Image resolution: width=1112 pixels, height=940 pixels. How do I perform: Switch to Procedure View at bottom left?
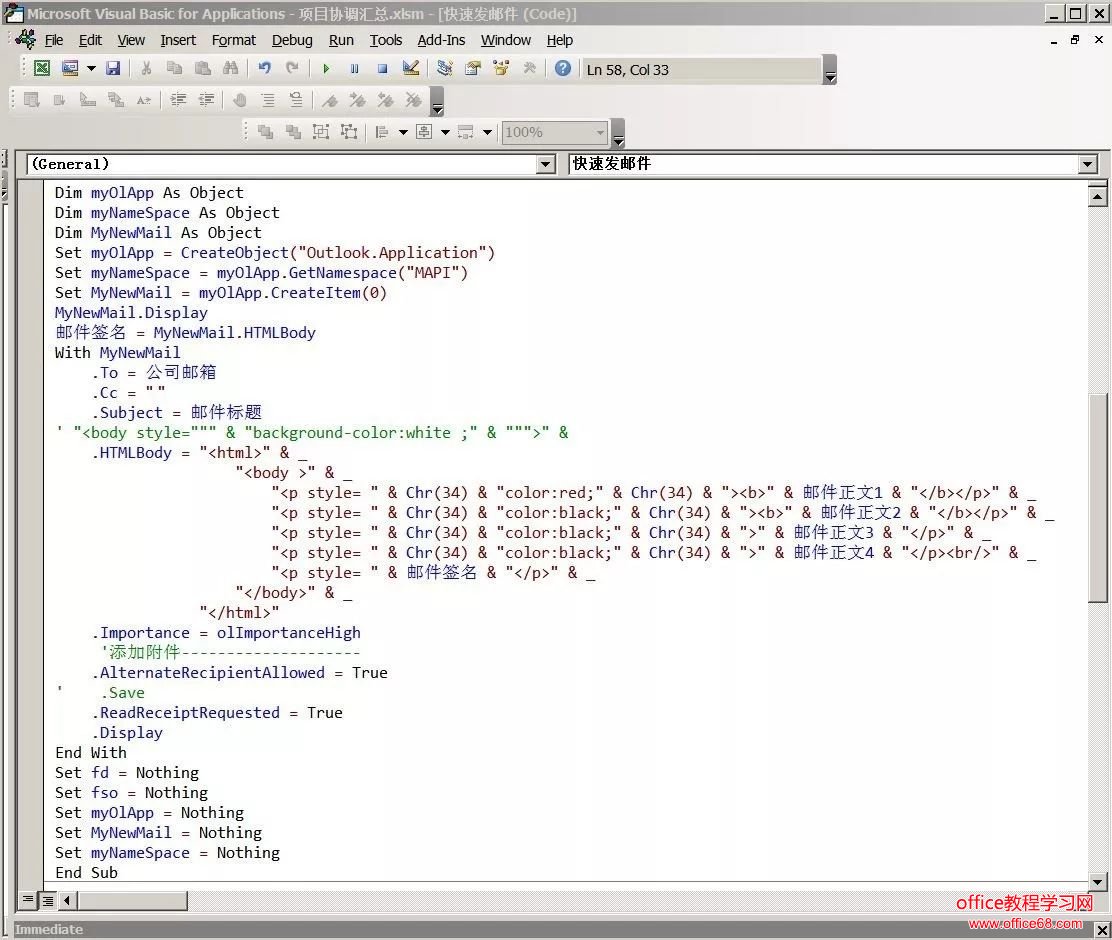[x=28, y=901]
